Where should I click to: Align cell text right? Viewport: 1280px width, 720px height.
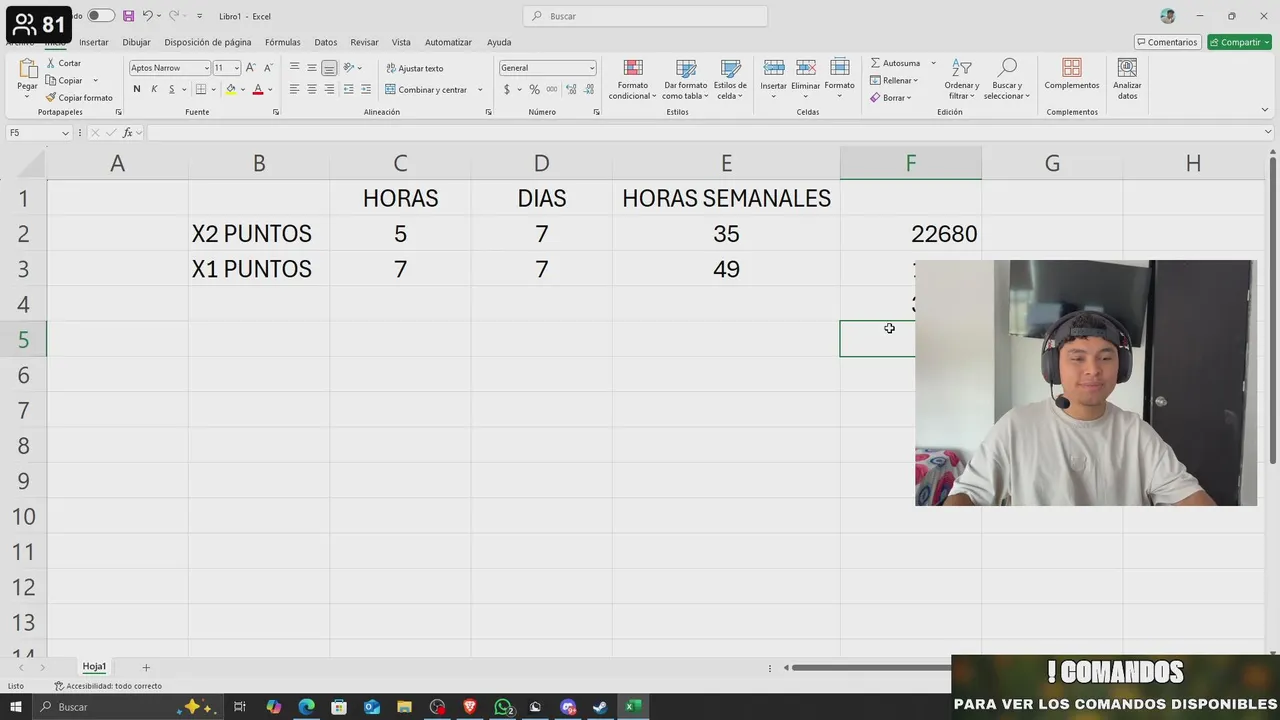click(x=329, y=89)
